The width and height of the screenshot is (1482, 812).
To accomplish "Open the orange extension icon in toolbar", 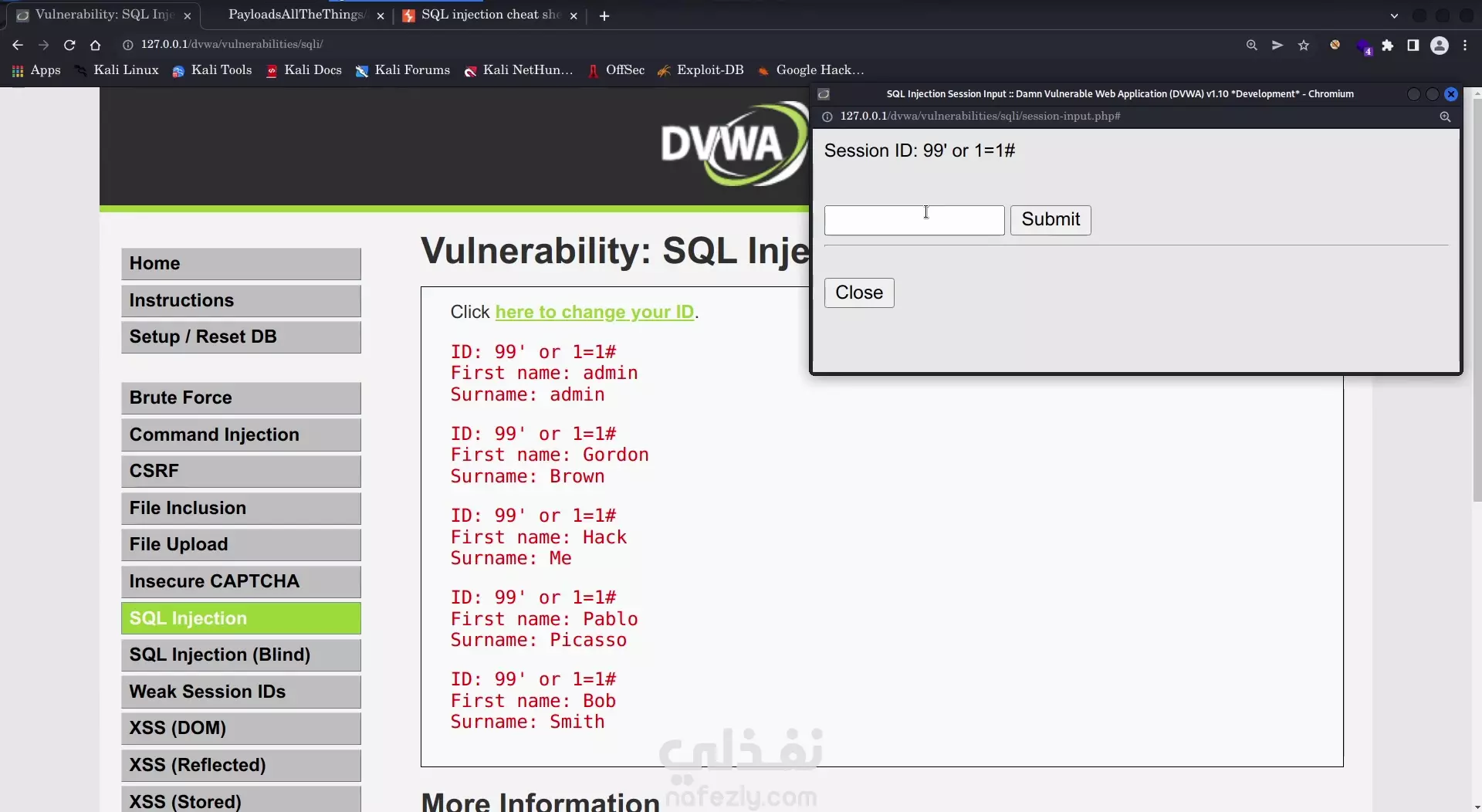I will 1335,45.
